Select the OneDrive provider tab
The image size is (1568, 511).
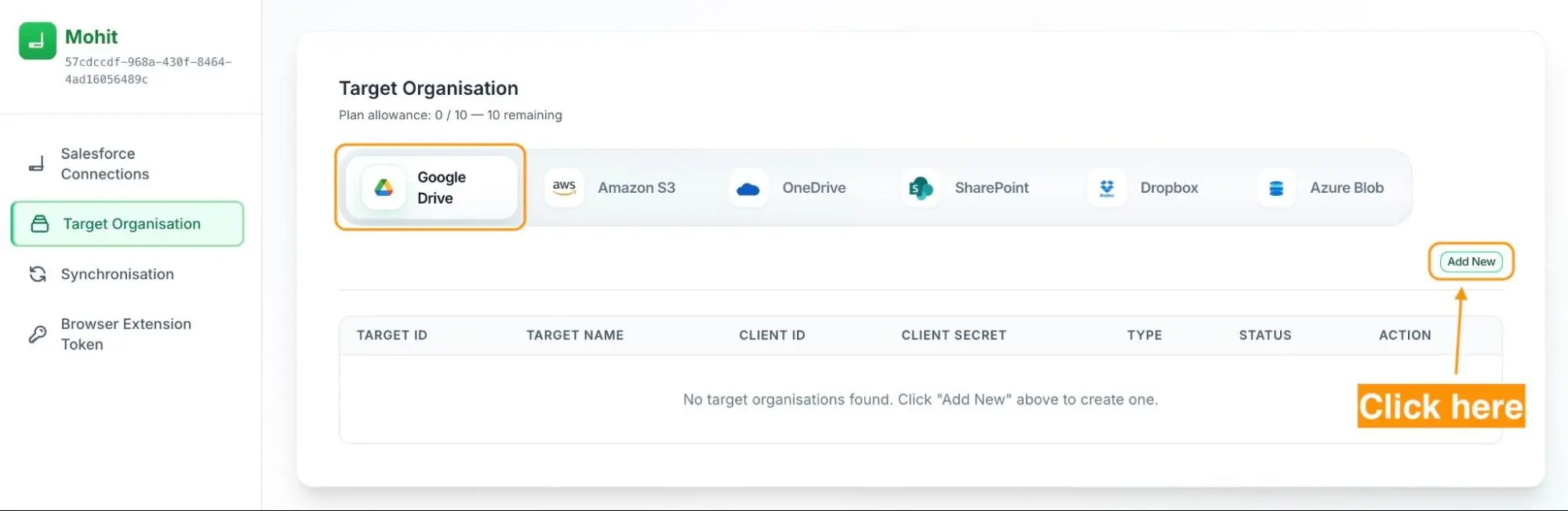point(788,188)
